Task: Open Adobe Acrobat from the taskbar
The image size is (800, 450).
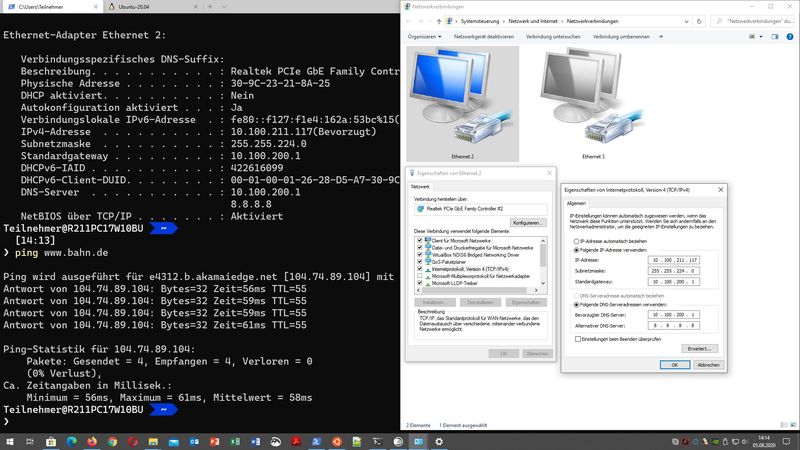Action: pyautogui.click(x=296, y=442)
